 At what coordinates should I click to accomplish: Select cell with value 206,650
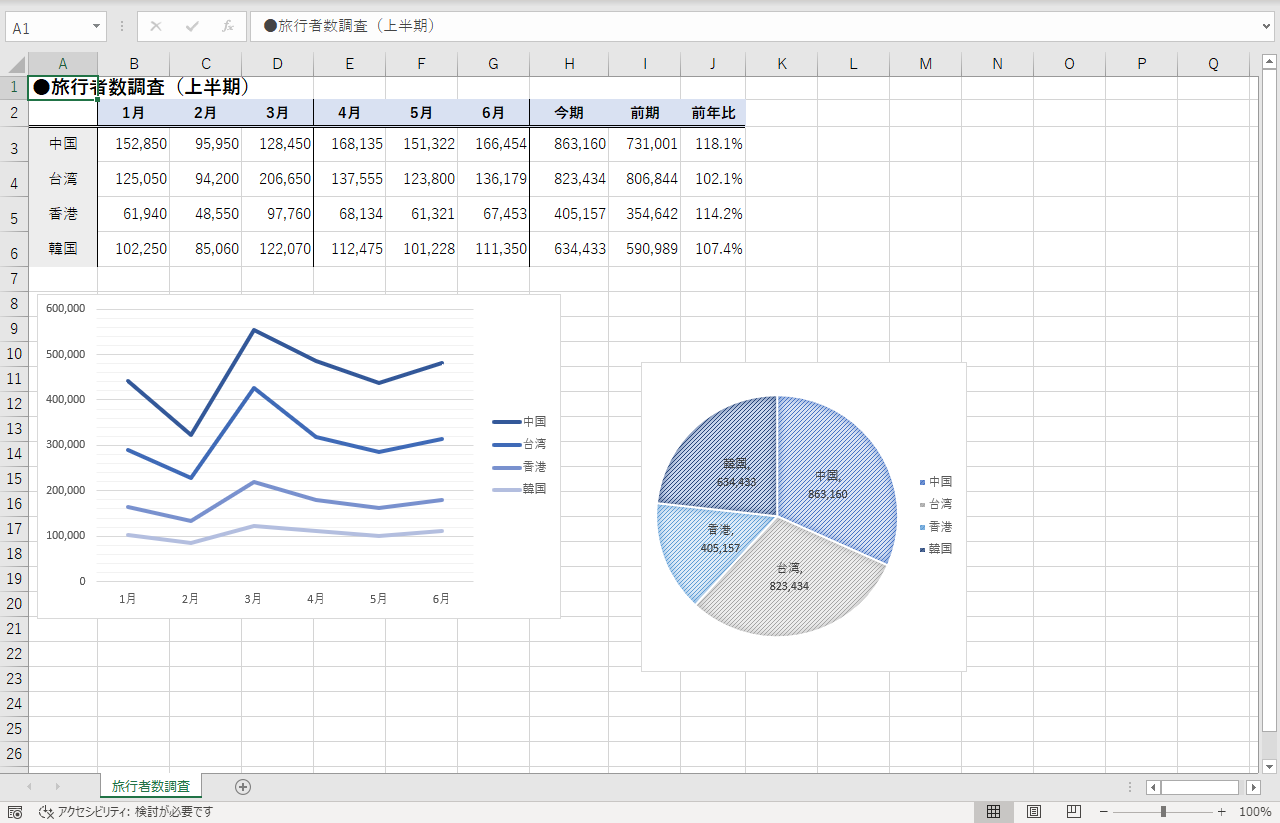[278, 179]
